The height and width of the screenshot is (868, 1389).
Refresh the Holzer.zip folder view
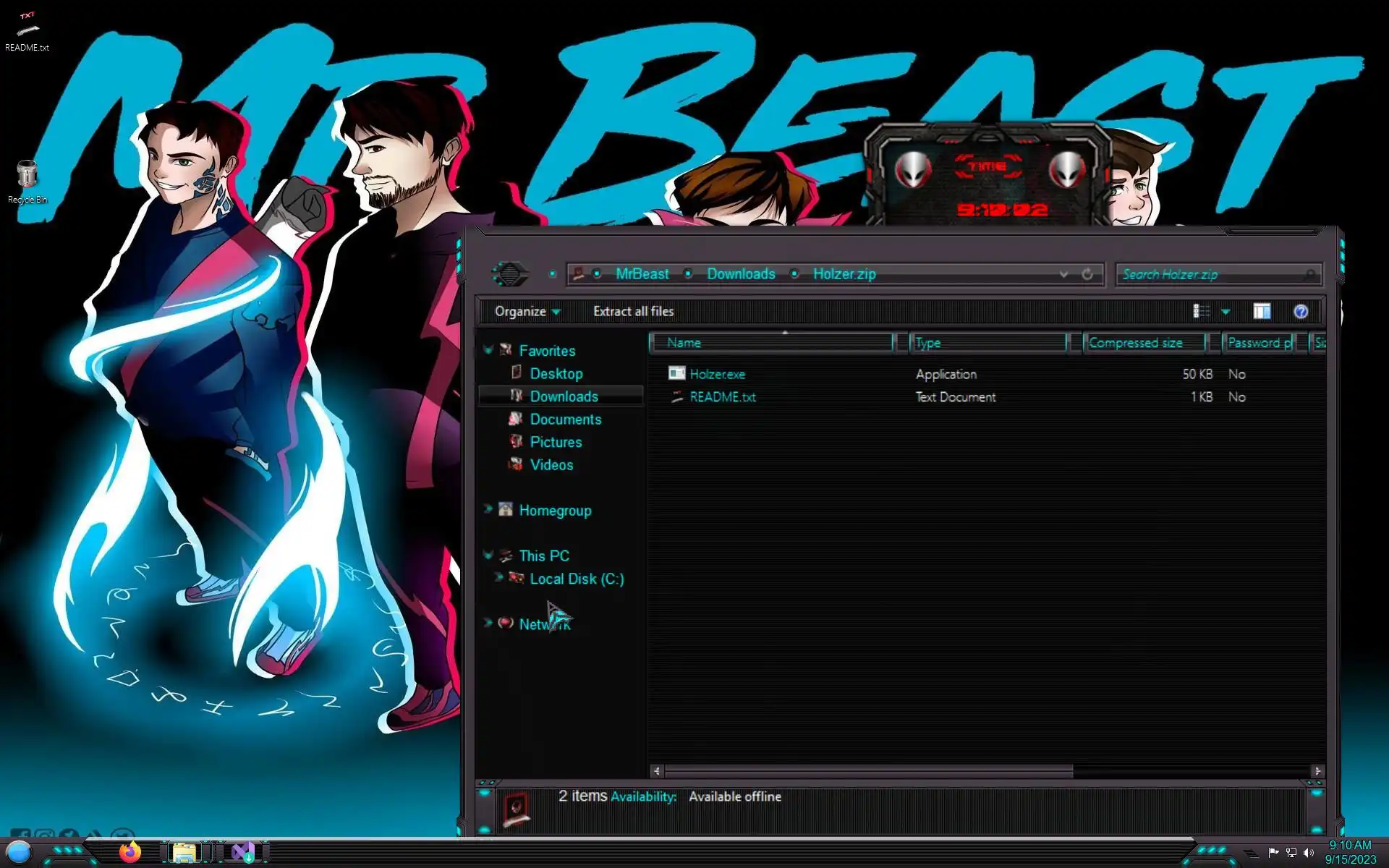[x=1087, y=274]
